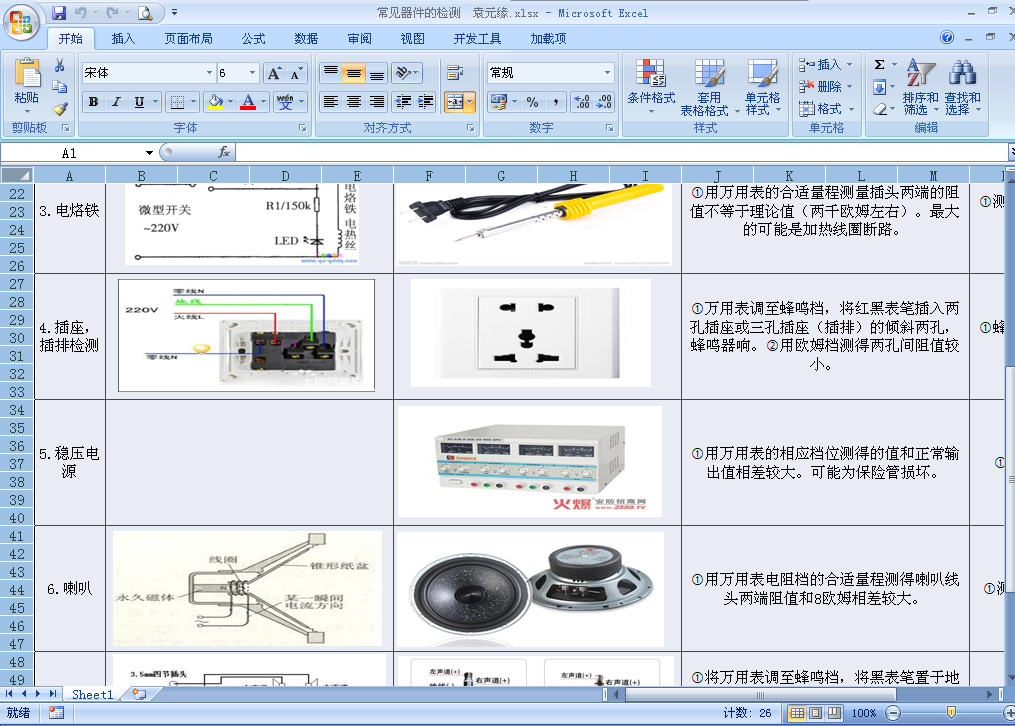Copy the selected cells

coord(60,87)
